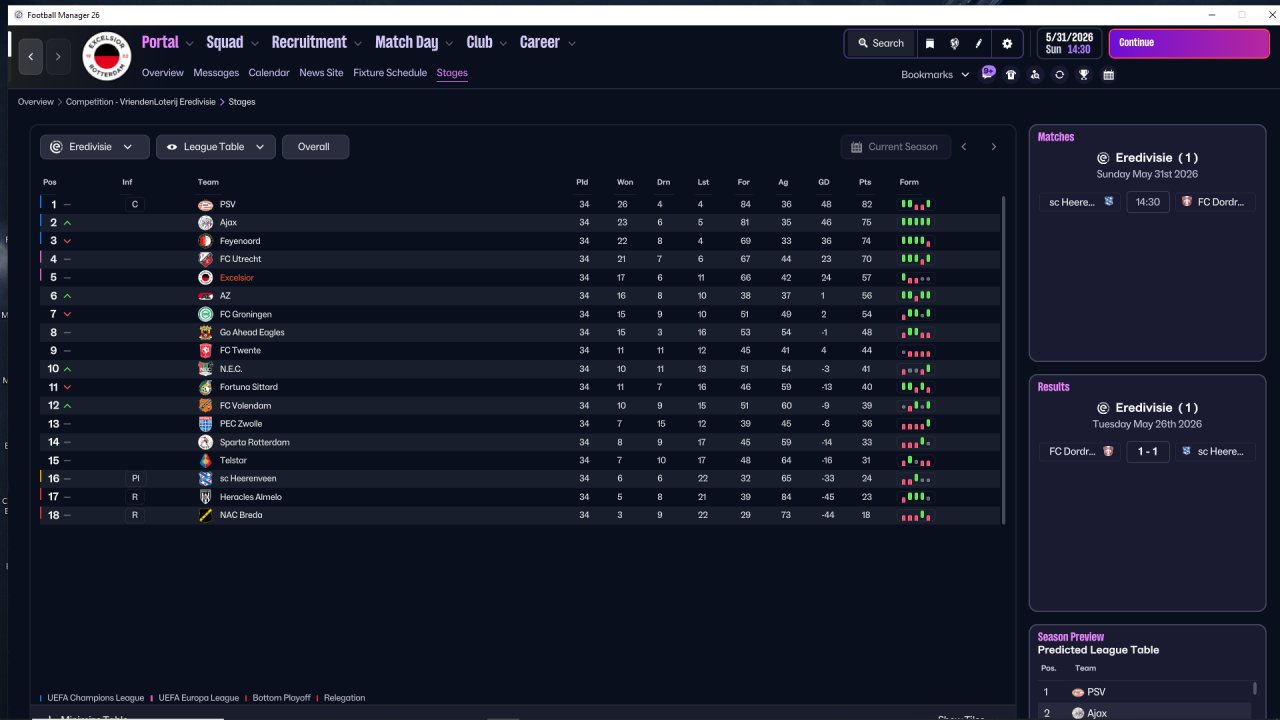Click the Competition - VriendenLoterij Eredivisie breadcrumb
Screen dimensions: 1280x720
(x=140, y=102)
